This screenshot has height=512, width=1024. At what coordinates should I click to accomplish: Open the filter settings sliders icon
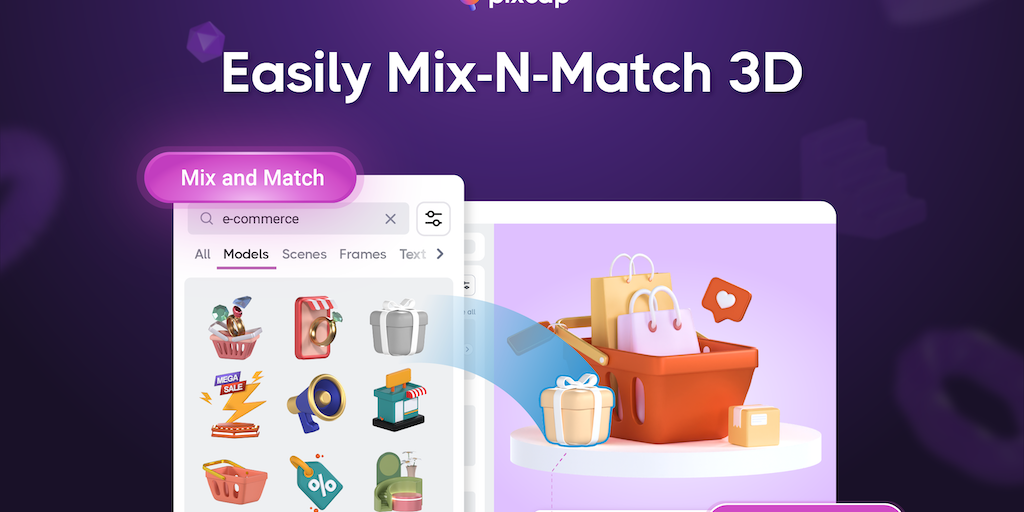(433, 219)
